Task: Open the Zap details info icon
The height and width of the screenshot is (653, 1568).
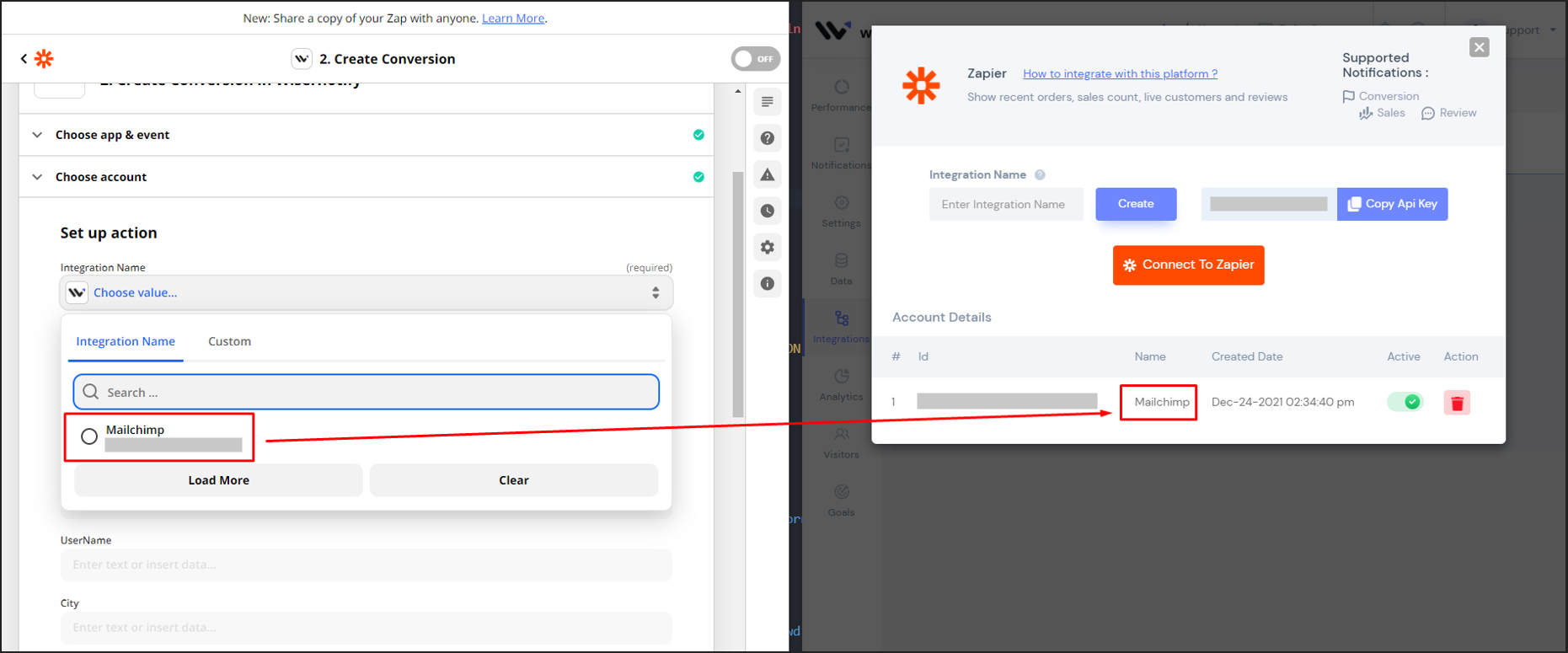Action: click(x=767, y=283)
